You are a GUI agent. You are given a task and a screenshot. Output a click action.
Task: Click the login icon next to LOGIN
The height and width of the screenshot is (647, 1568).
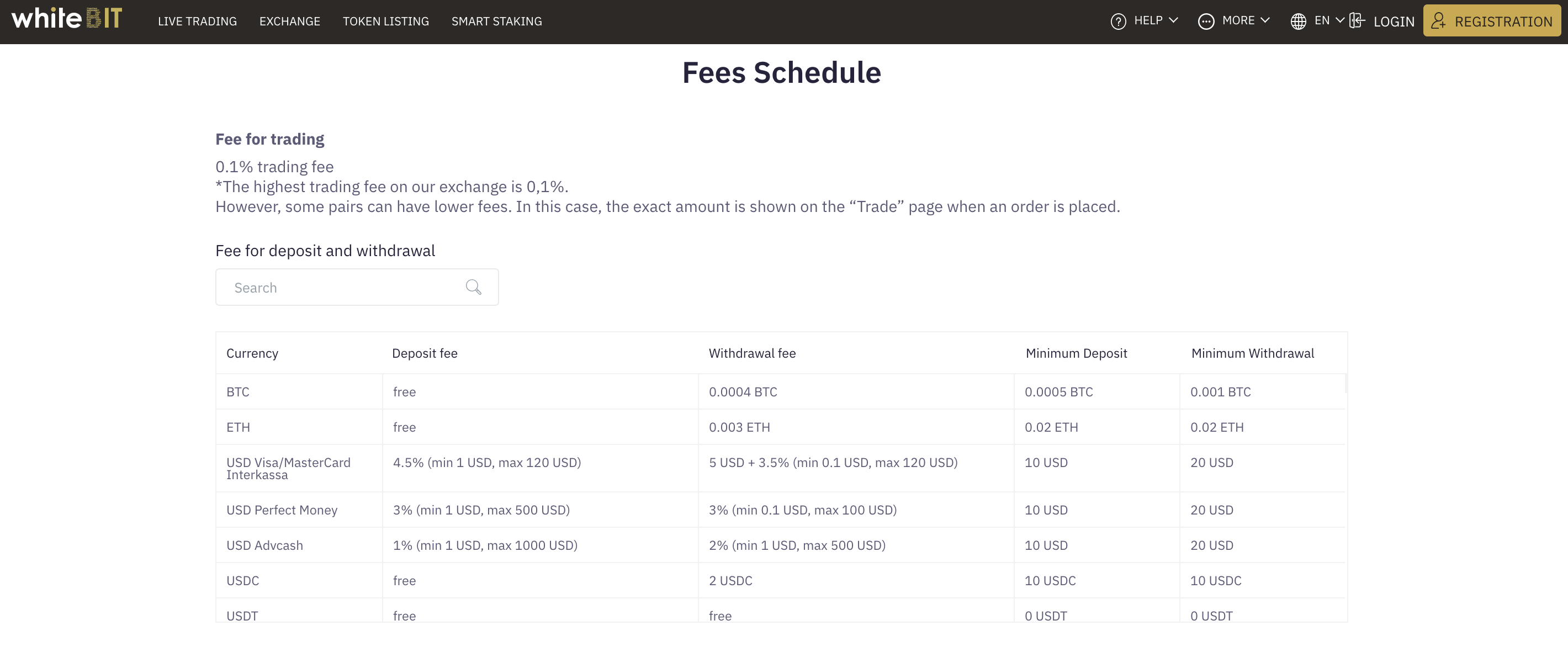click(1358, 20)
